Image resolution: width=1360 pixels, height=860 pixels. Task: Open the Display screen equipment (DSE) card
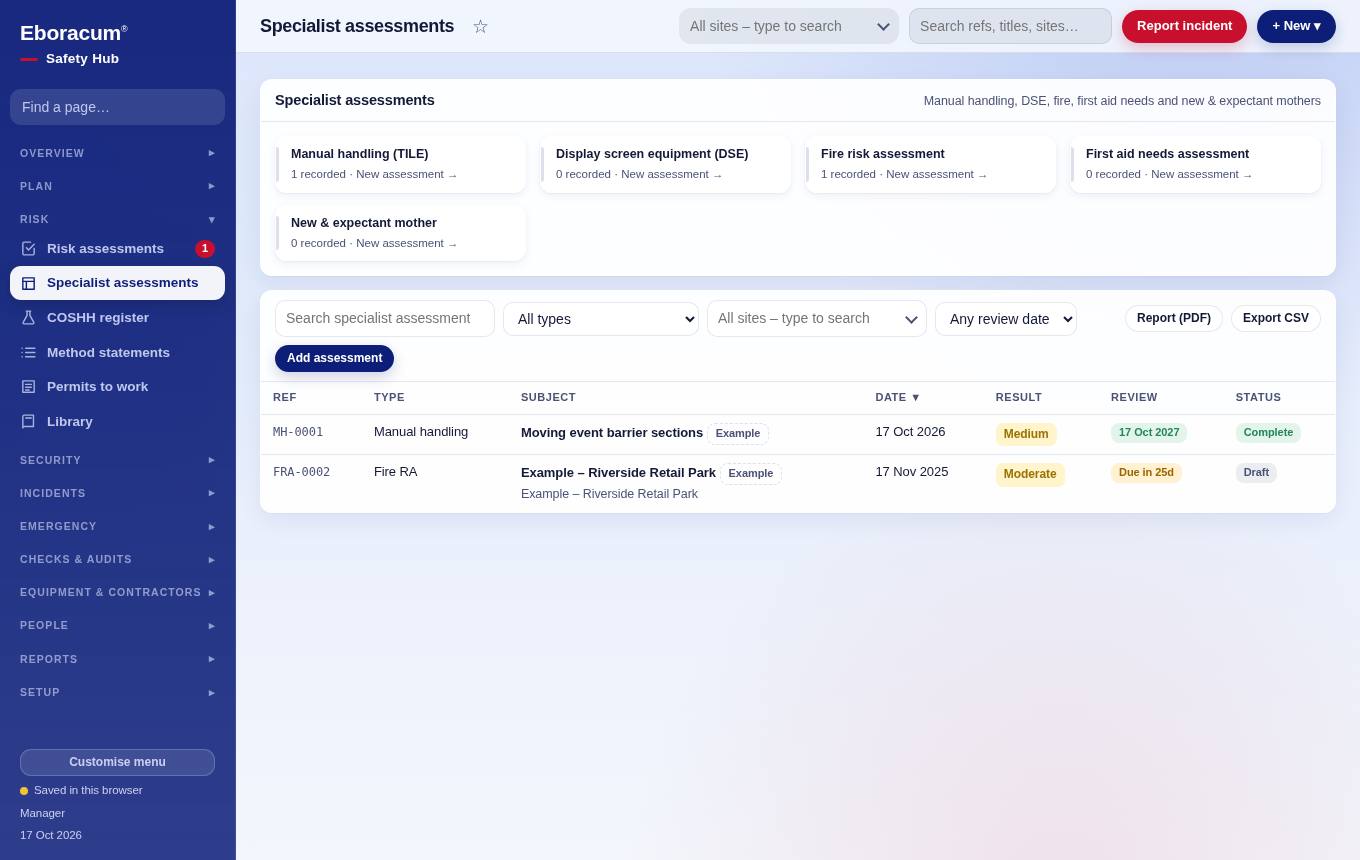point(665,164)
